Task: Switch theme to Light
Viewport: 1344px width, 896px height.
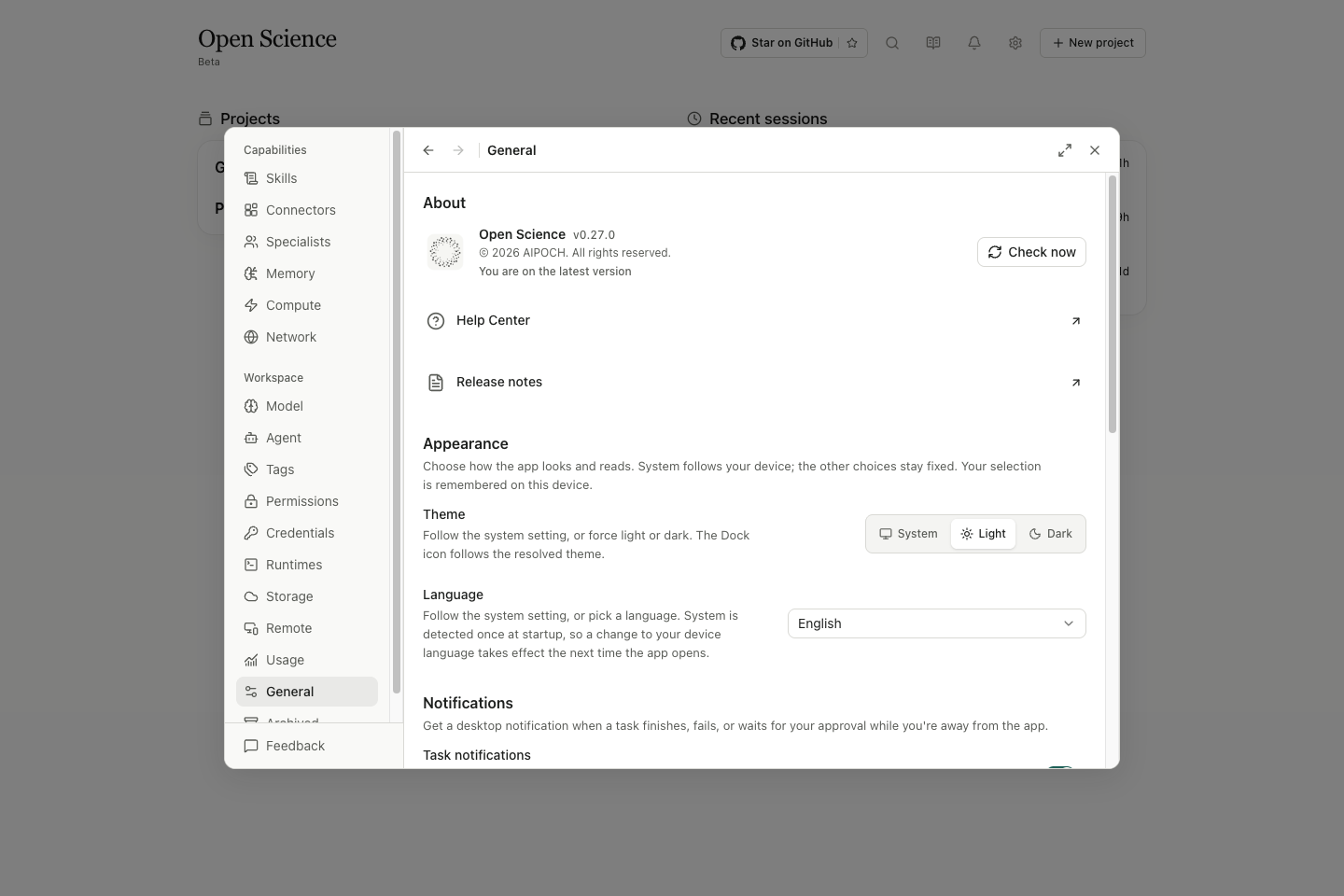Action: tap(983, 534)
